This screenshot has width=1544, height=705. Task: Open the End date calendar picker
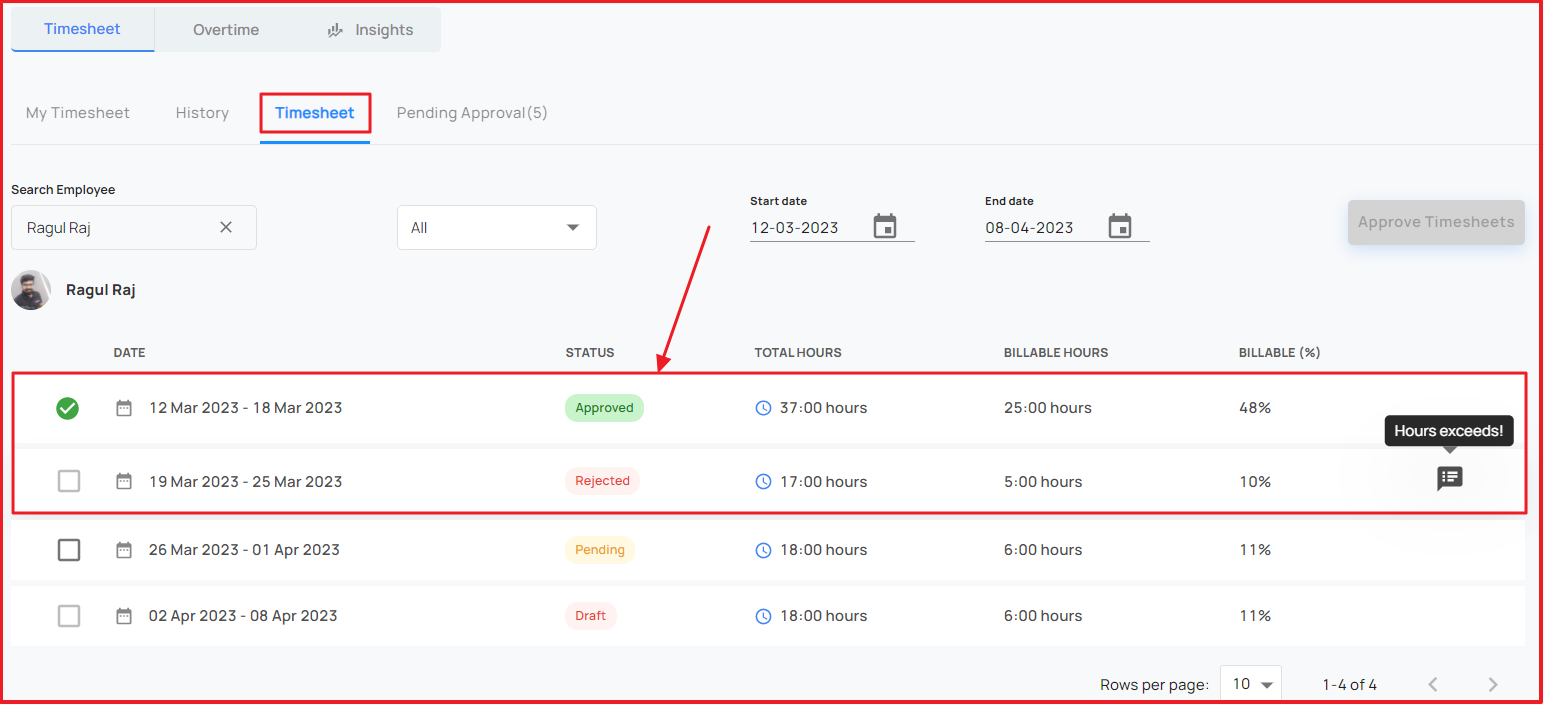(1120, 226)
